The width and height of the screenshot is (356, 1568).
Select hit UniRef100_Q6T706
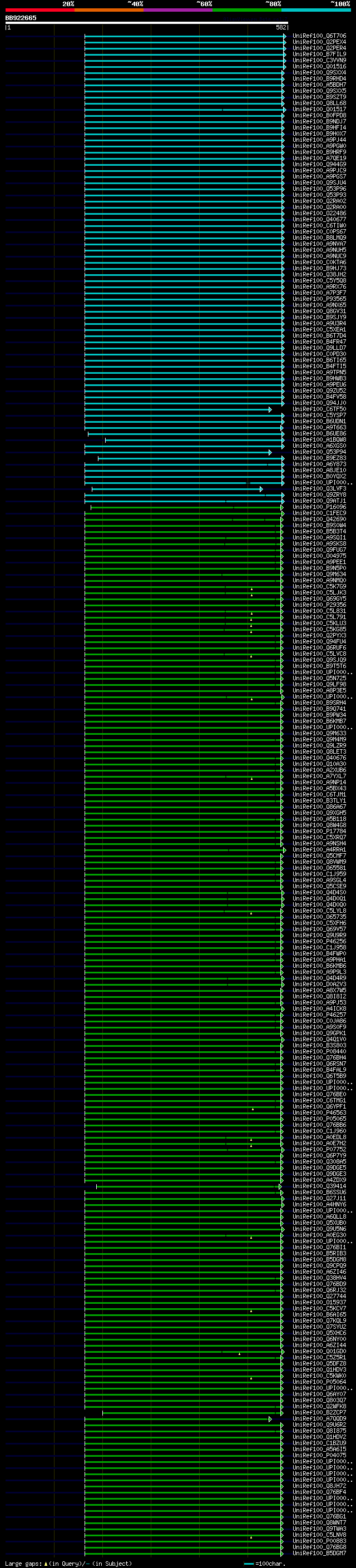pyautogui.click(x=319, y=36)
